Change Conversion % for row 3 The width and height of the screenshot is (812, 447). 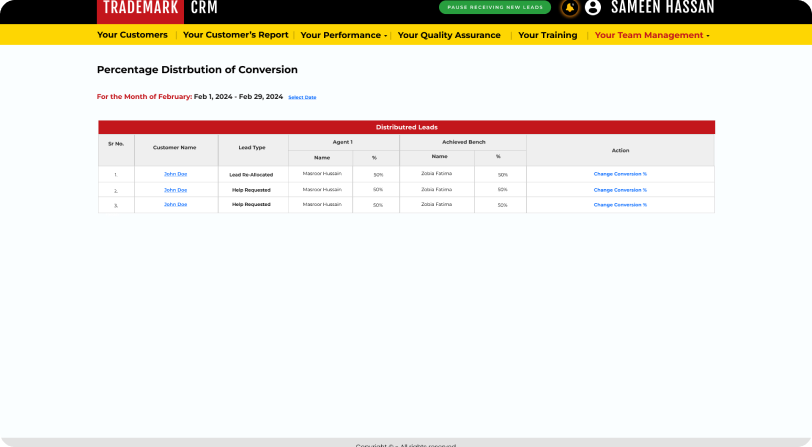620,204
